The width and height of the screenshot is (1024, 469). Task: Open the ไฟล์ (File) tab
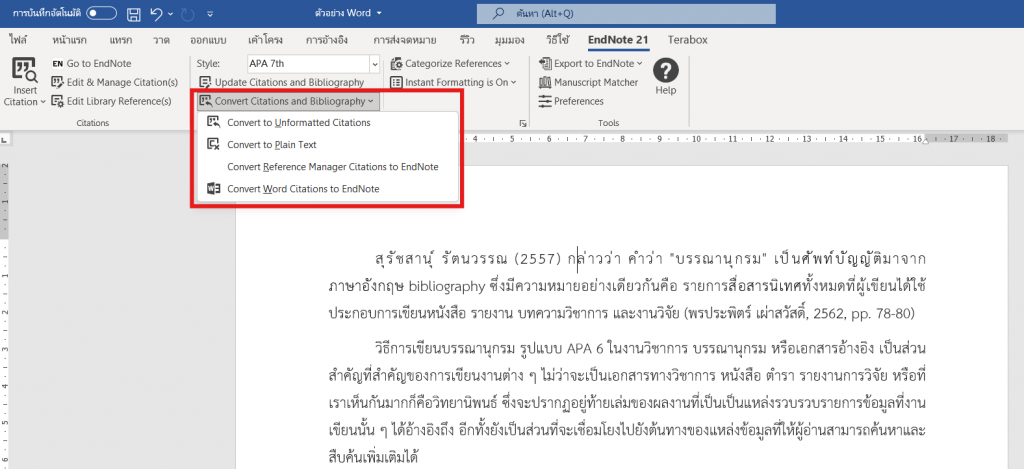click(x=18, y=40)
